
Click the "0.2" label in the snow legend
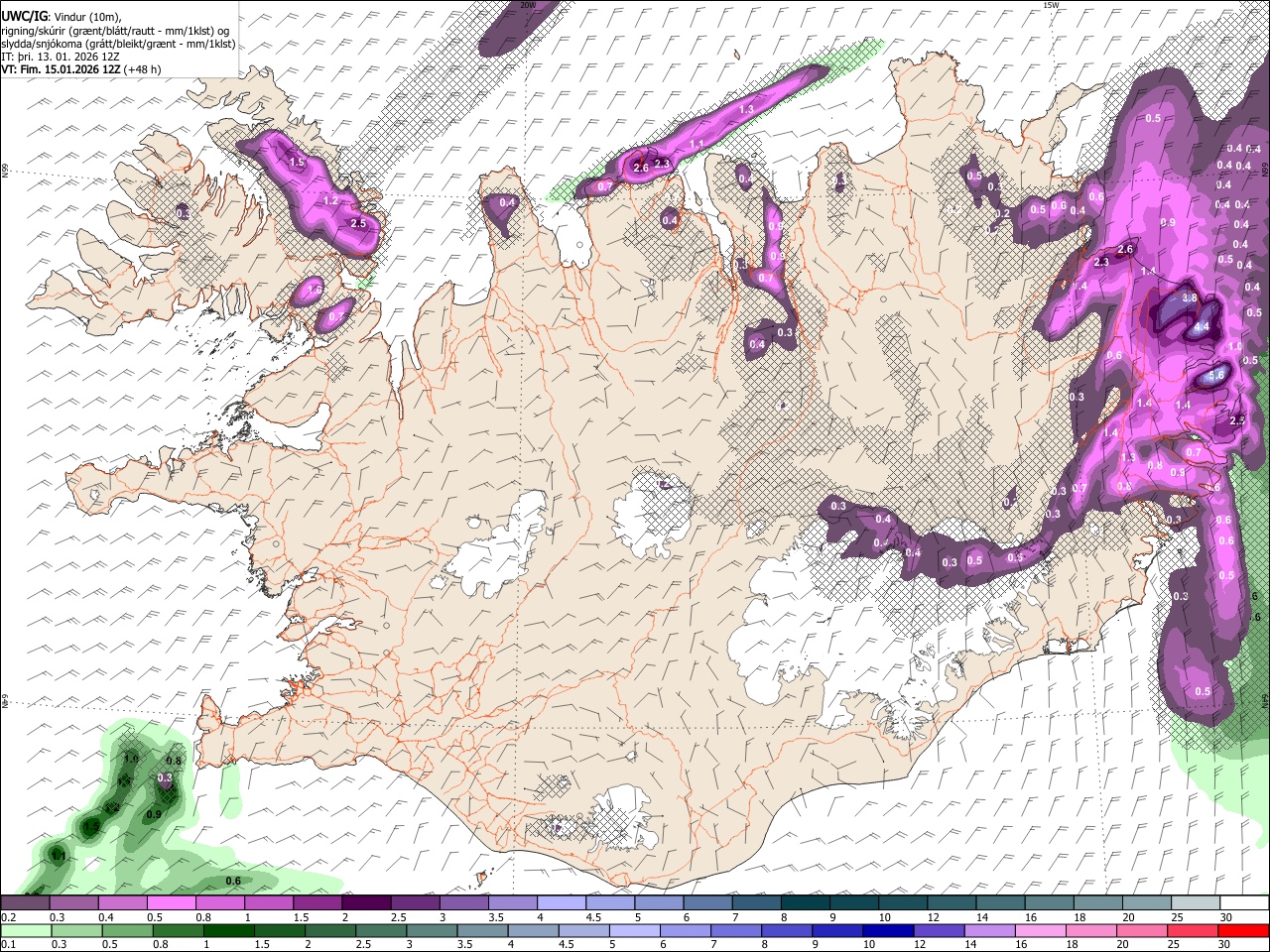[x=9, y=917]
